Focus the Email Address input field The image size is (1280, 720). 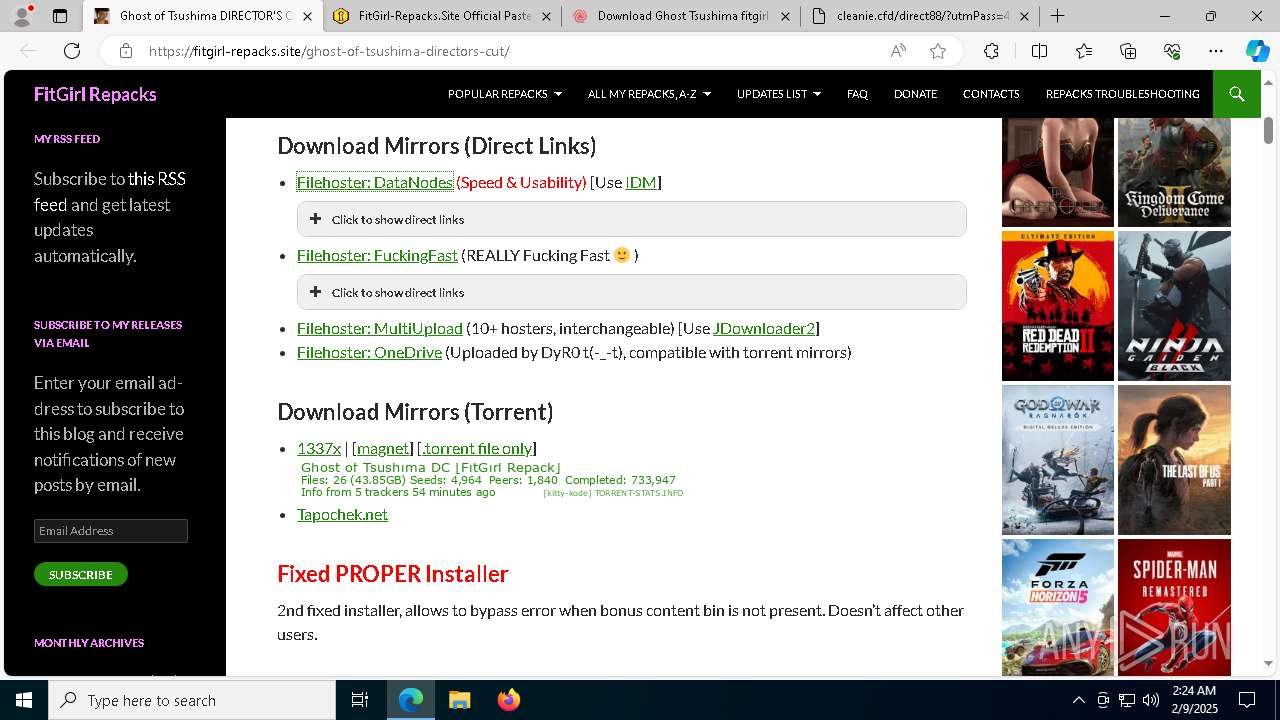click(x=111, y=531)
